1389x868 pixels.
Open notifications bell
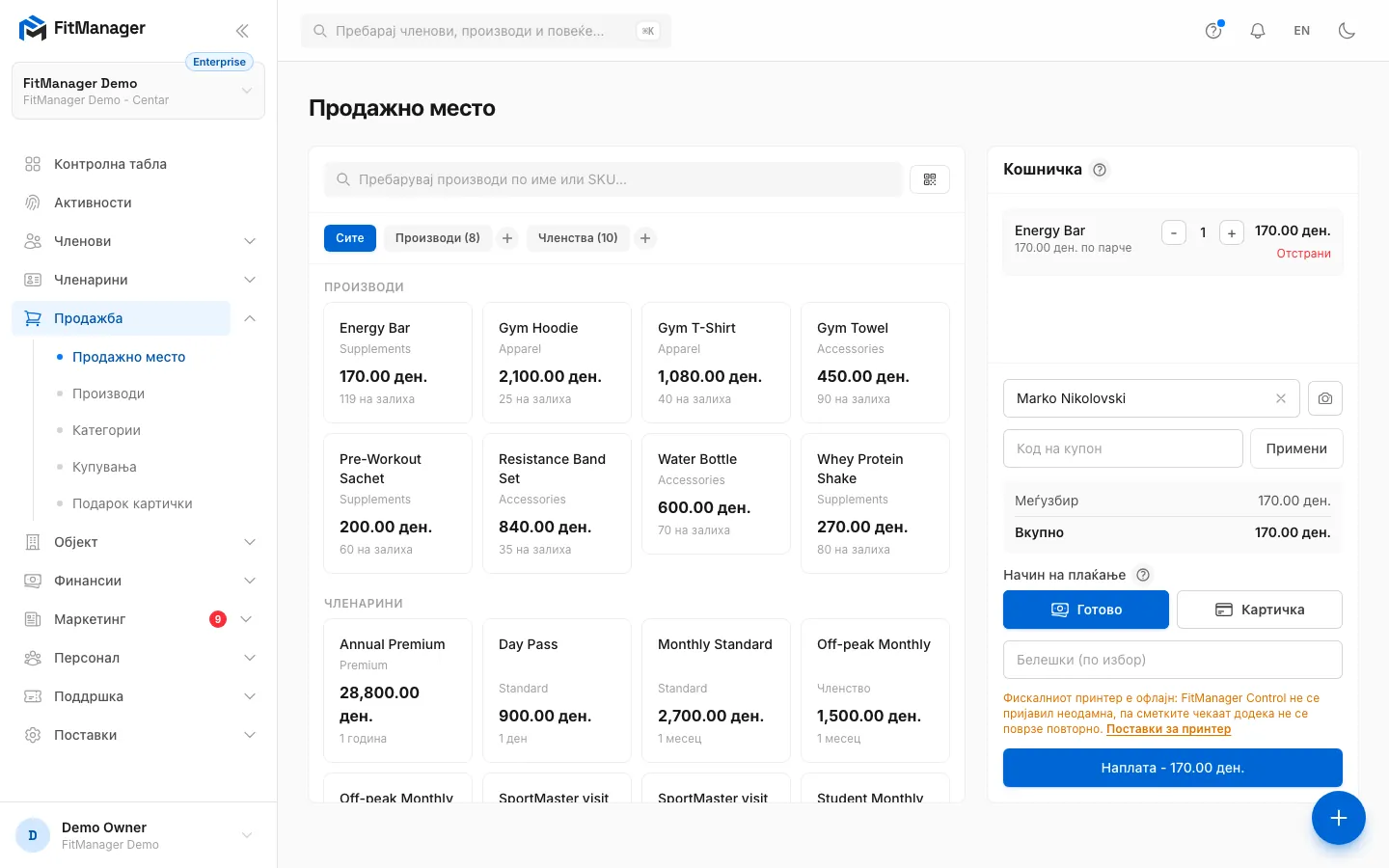pos(1258,31)
